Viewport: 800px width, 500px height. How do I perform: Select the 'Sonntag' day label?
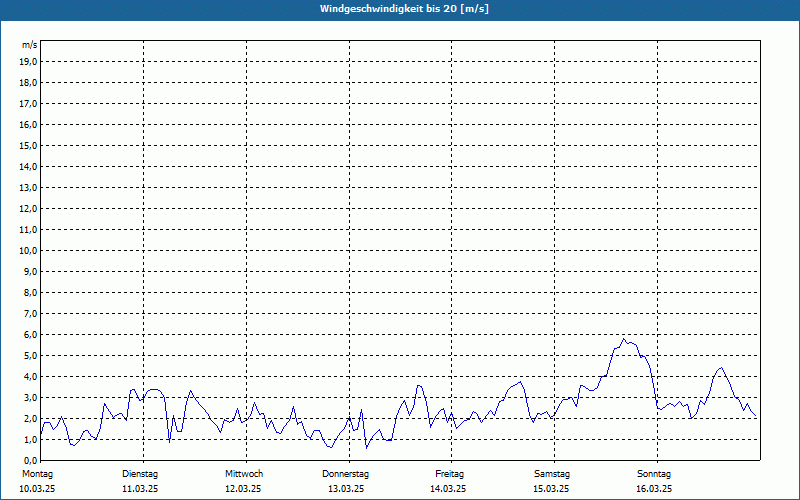(654, 473)
